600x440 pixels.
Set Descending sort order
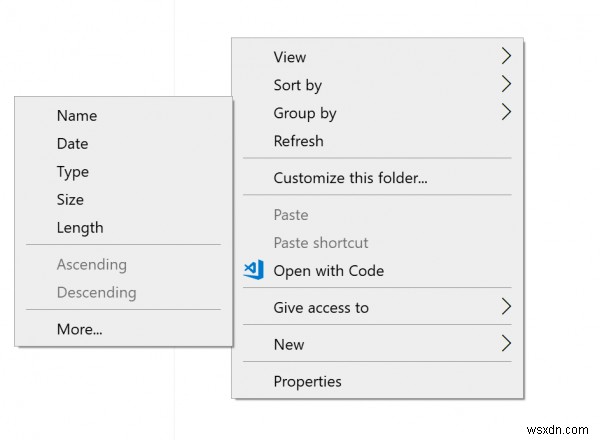pos(96,293)
